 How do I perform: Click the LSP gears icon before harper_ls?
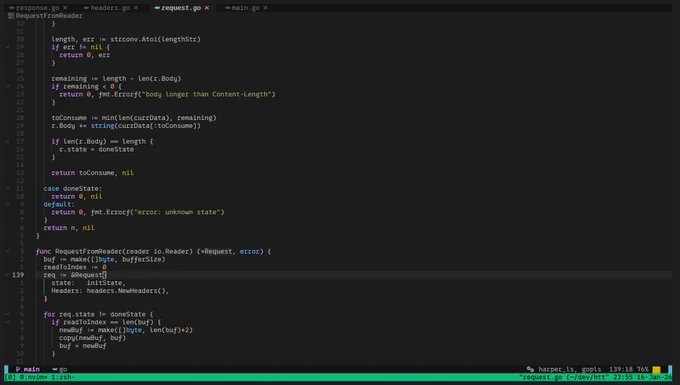(x=530, y=369)
